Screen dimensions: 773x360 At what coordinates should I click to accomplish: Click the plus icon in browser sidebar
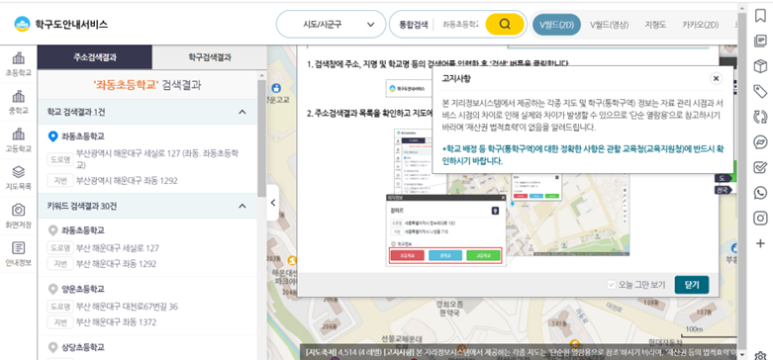point(760,243)
